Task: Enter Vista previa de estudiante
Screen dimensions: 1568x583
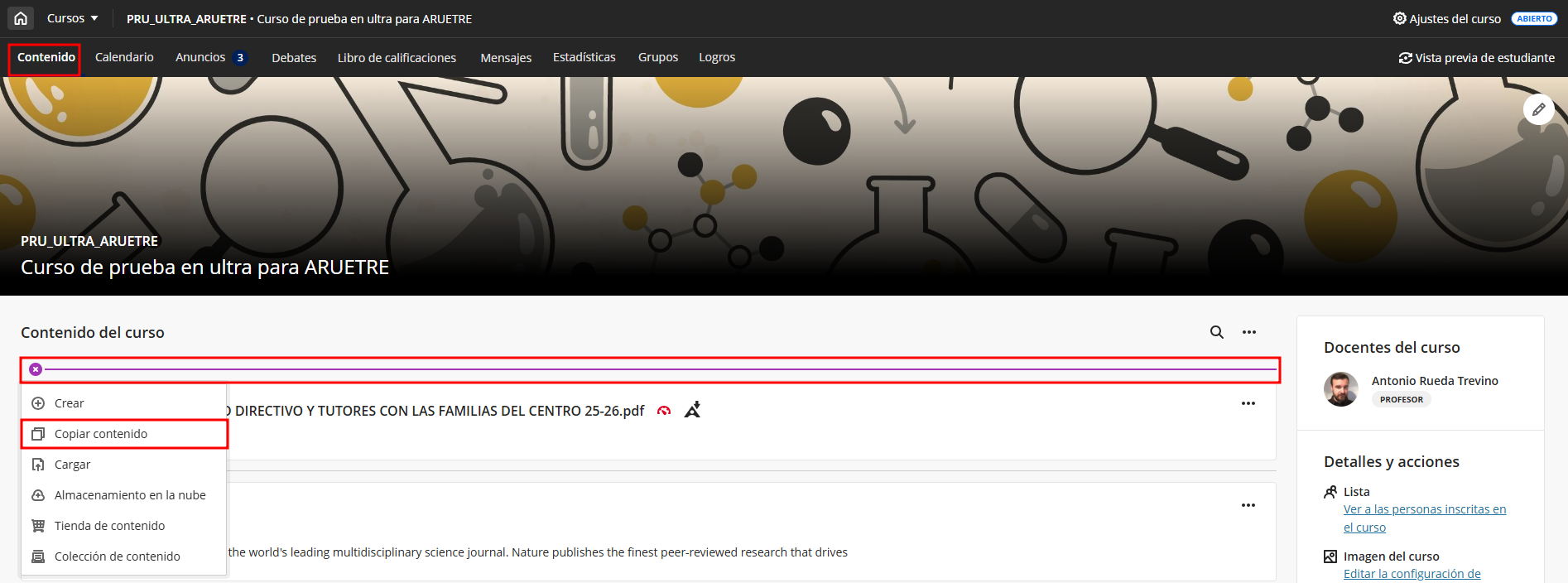Action: pos(1476,58)
